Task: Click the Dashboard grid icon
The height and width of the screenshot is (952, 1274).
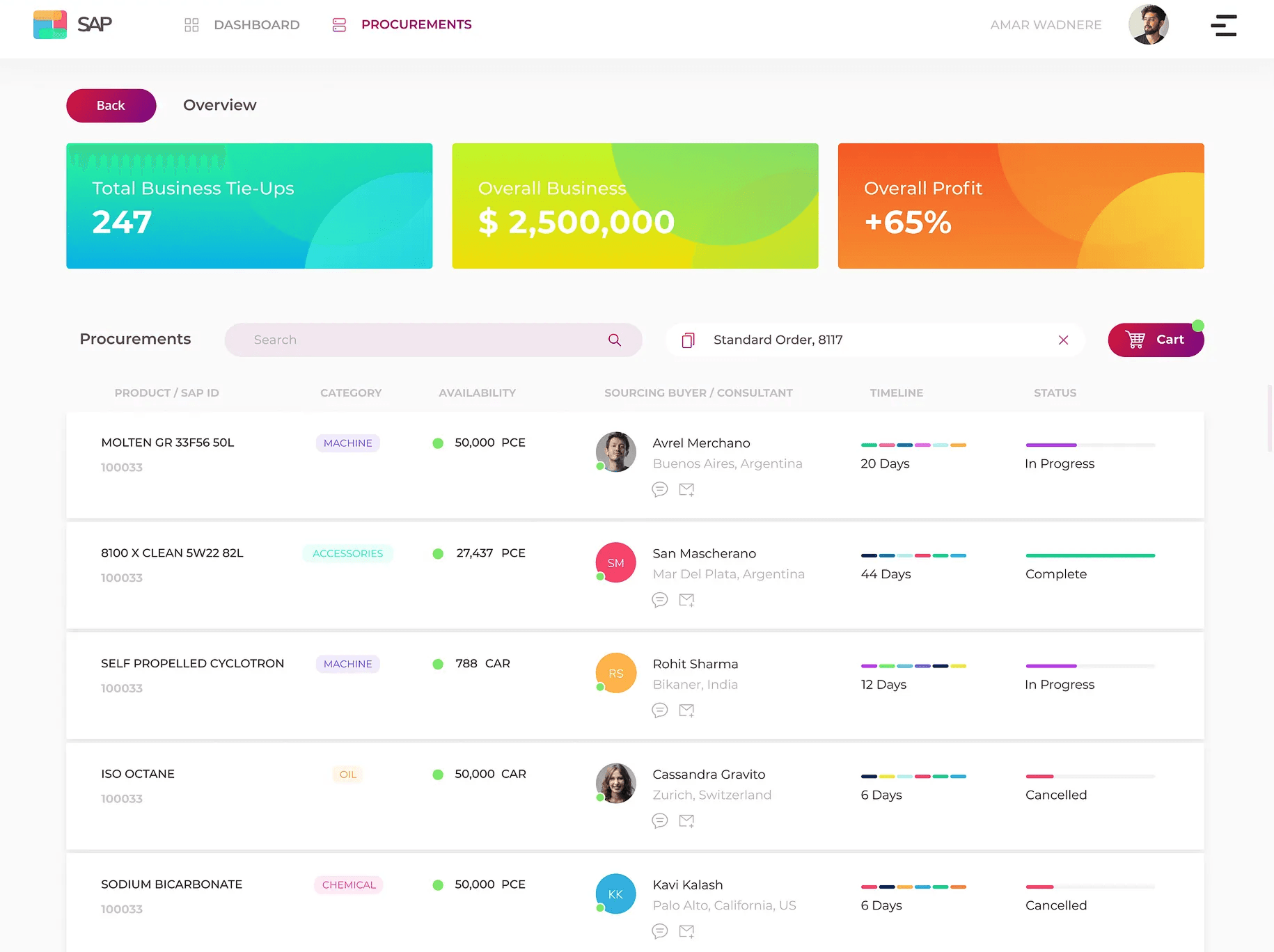Action: (191, 24)
